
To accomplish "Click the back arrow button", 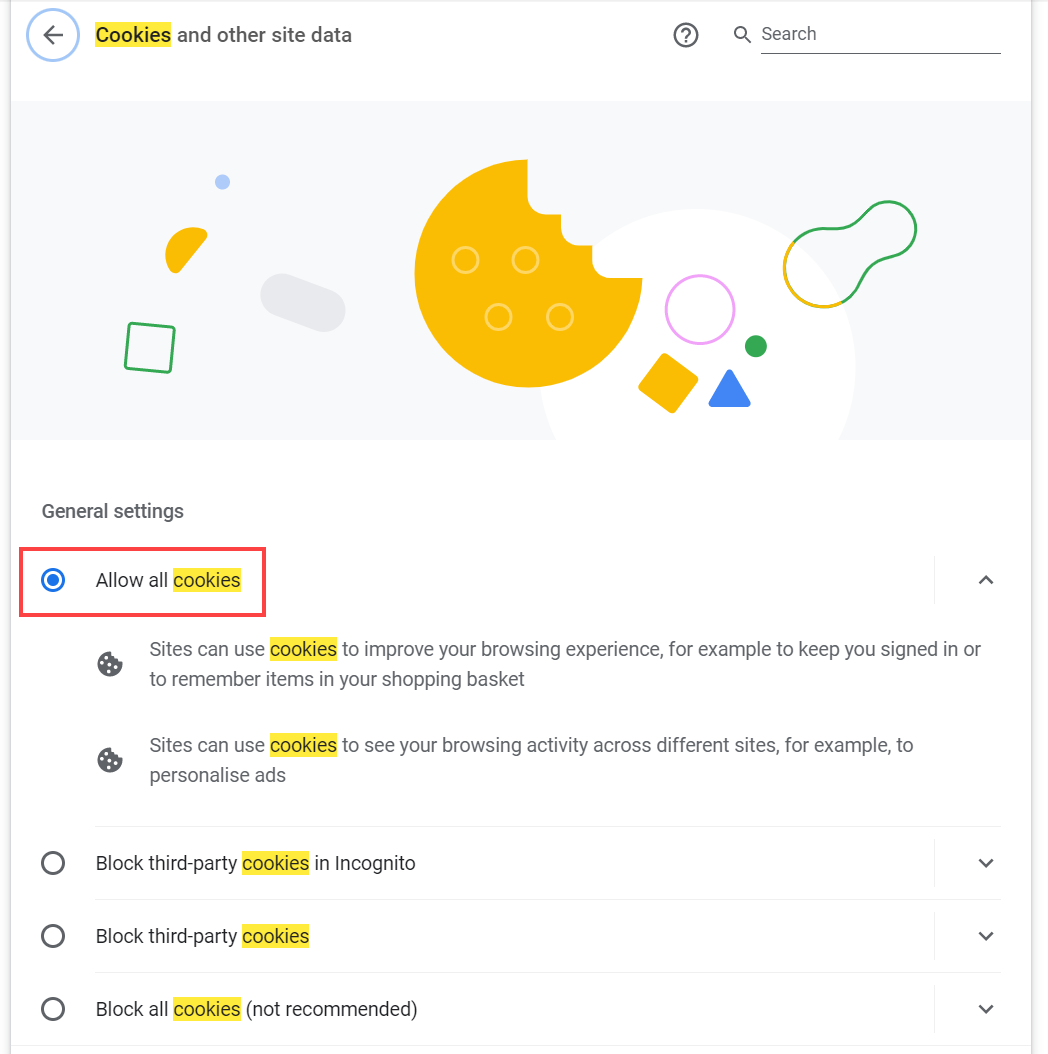I will pos(53,35).
